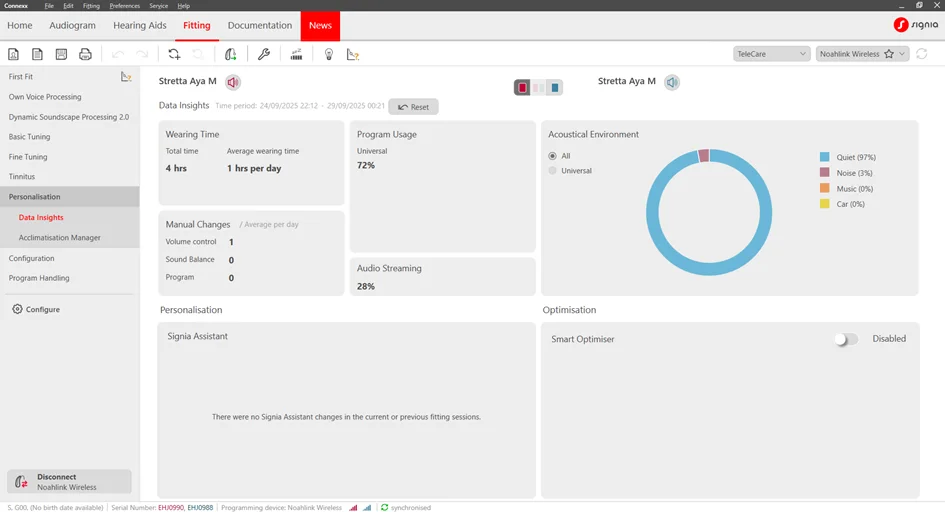The height and width of the screenshot is (512, 945).
Task: Click the sleeping battery icon in toolbar
Action: point(296,54)
